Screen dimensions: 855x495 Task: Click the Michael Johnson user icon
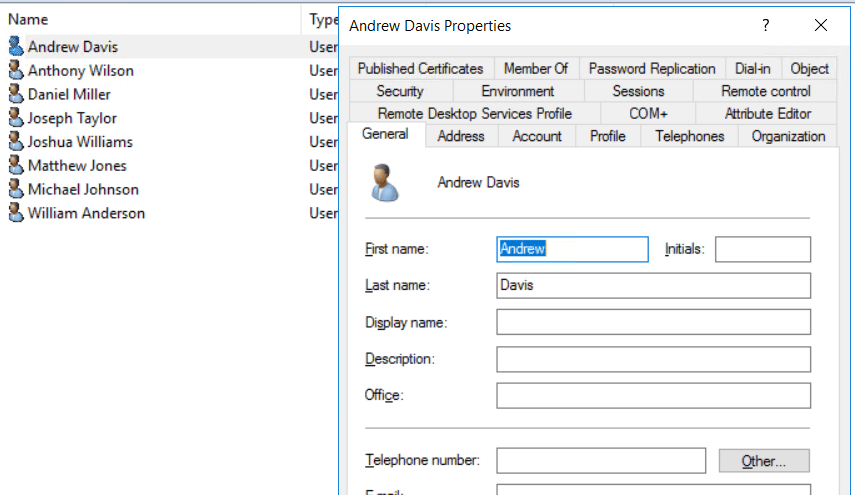pos(15,189)
